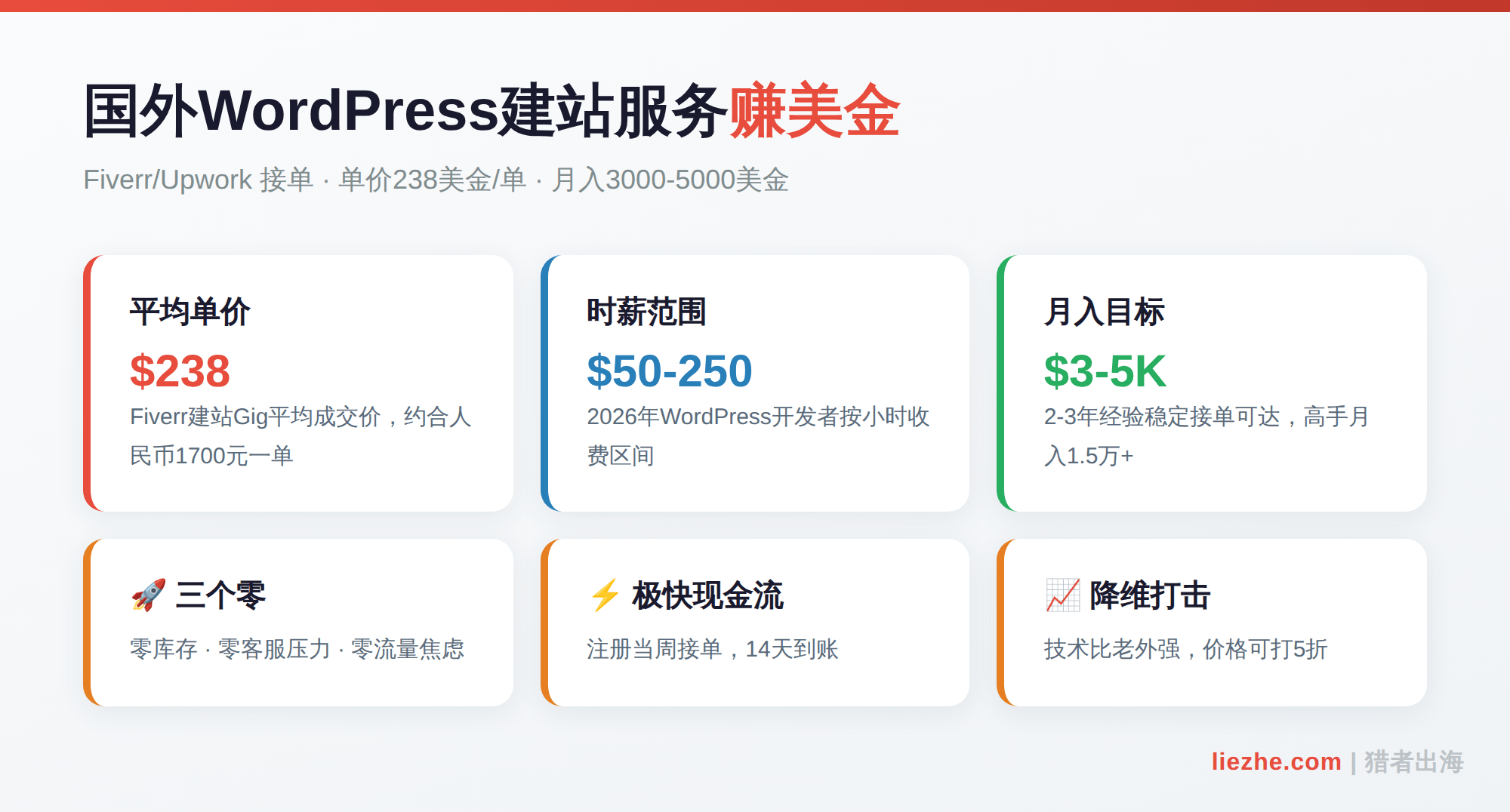Click the subtitle starting with Fiverr/Upwork 接单

tap(436, 180)
